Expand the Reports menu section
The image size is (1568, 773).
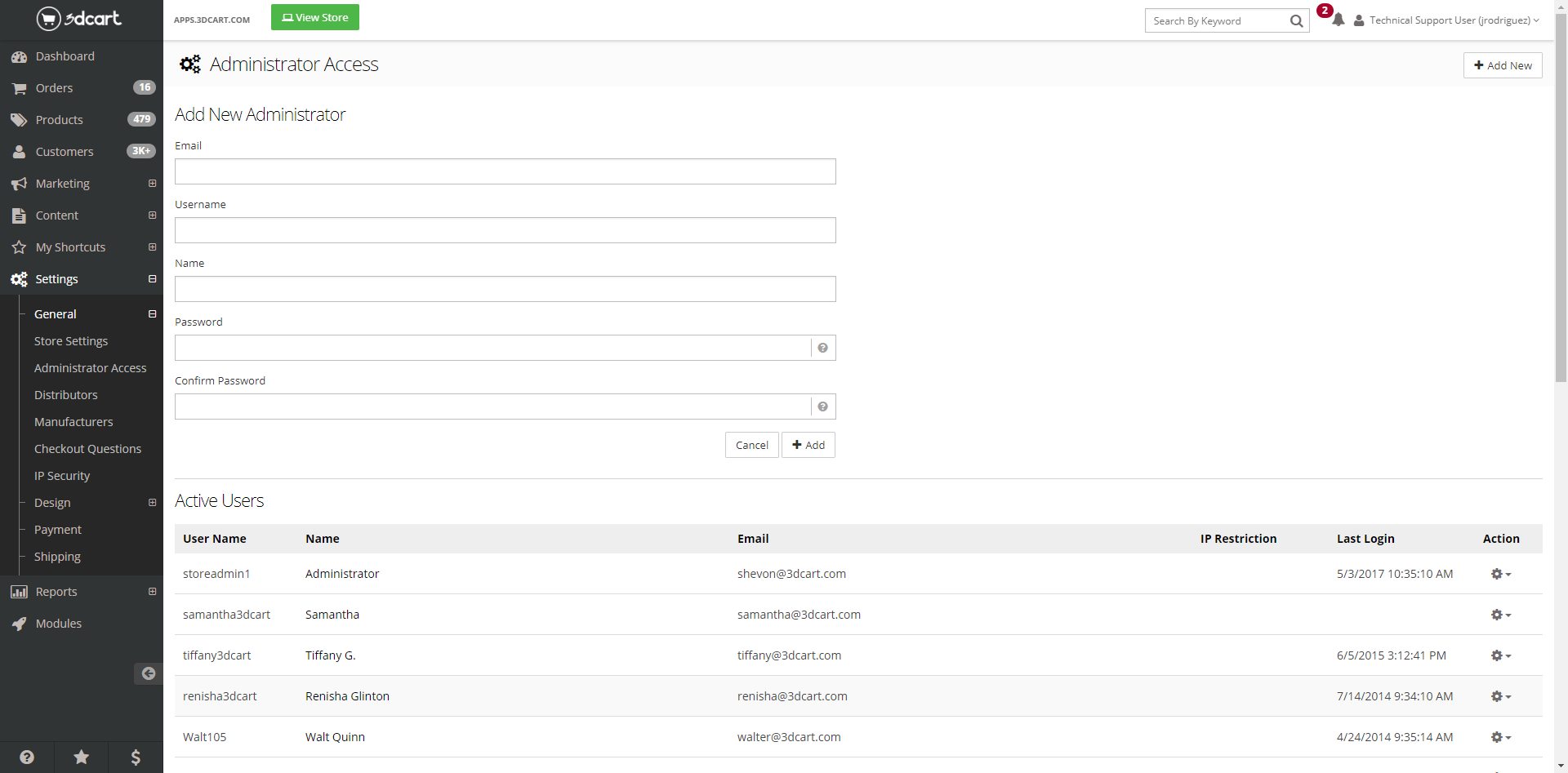[152, 592]
